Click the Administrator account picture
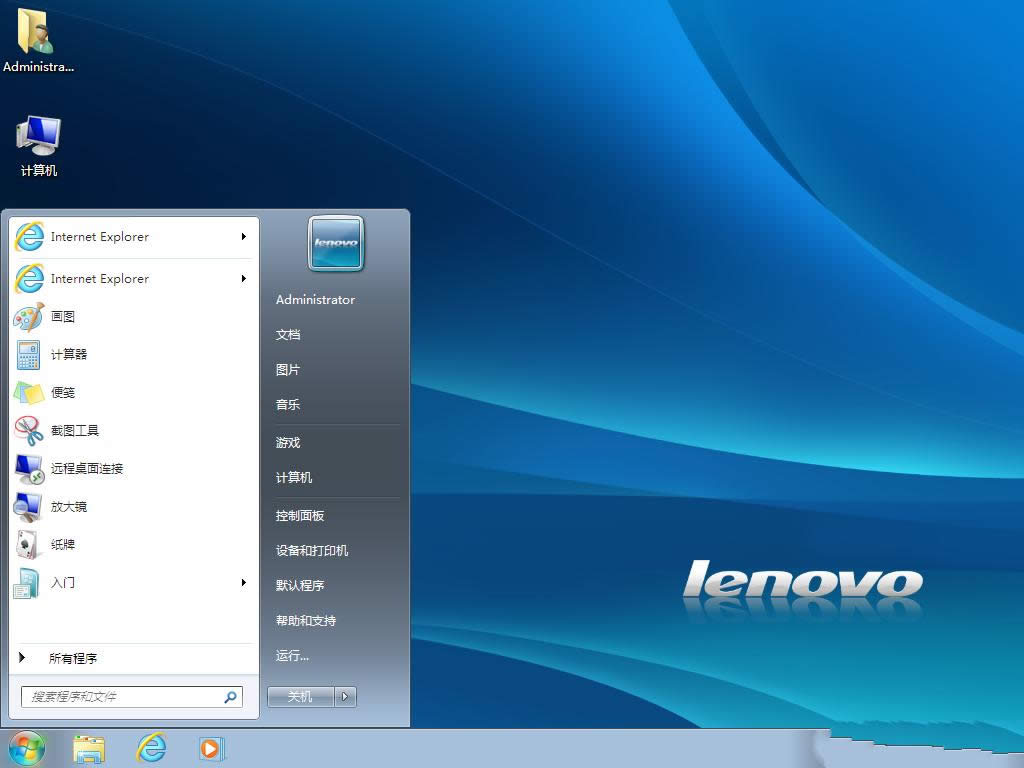This screenshot has width=1024, height=768. pyautogui.click(x=336, y=243)
